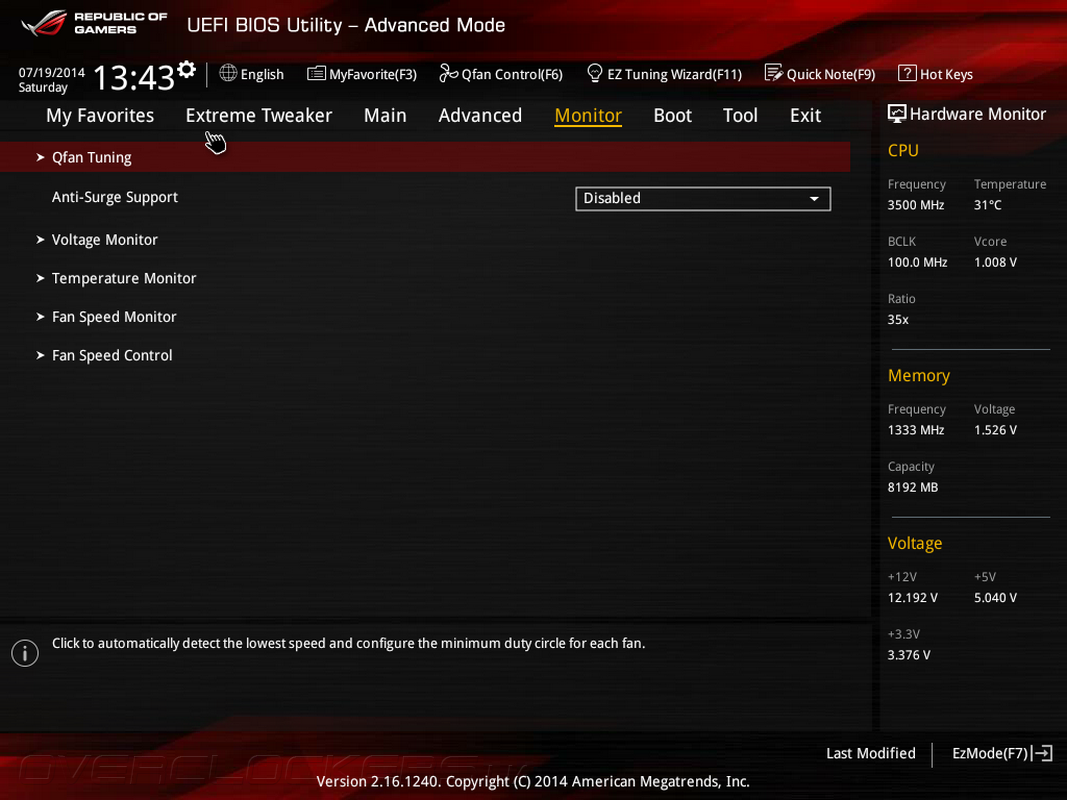Click the memory voltage 1.526 V value

(996, 430)
